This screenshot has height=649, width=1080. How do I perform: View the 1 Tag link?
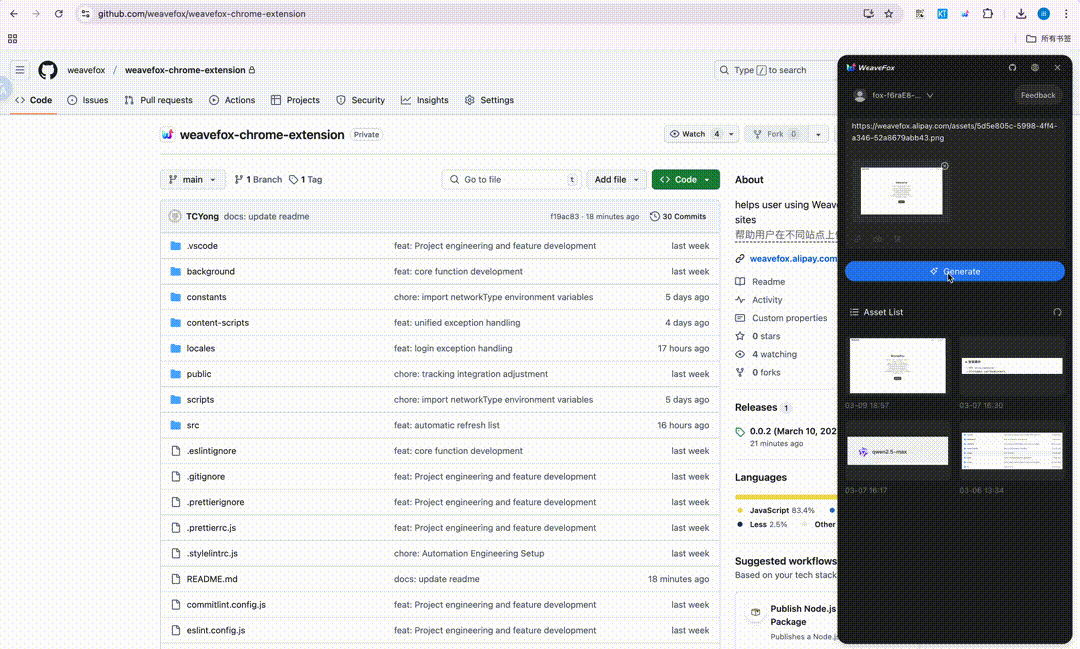point(306,179)
